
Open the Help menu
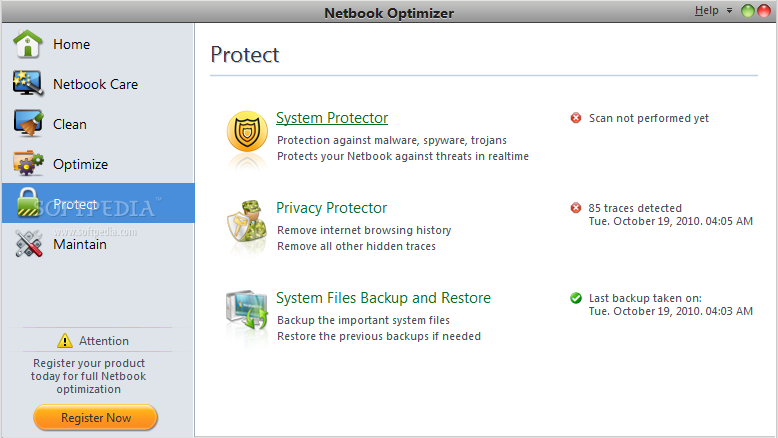tap(707, 10)
